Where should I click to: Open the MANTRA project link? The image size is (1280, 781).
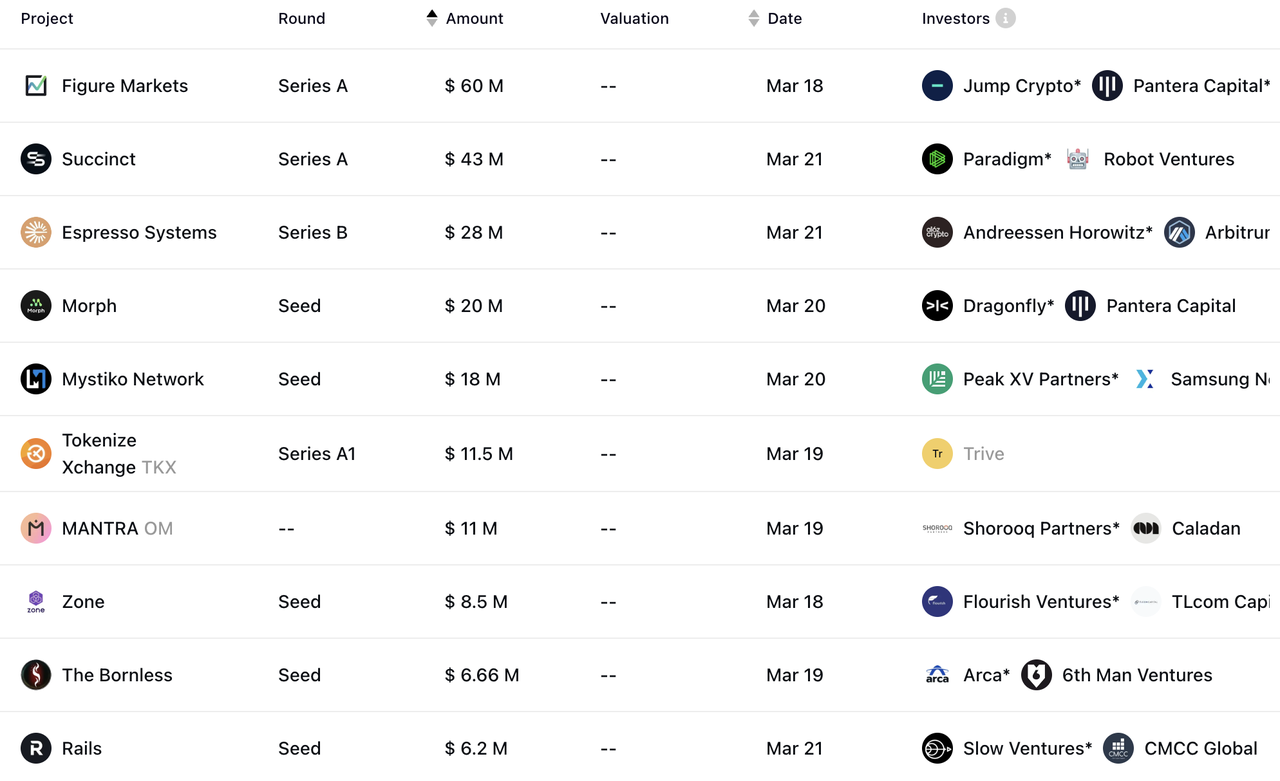point(100,528)
